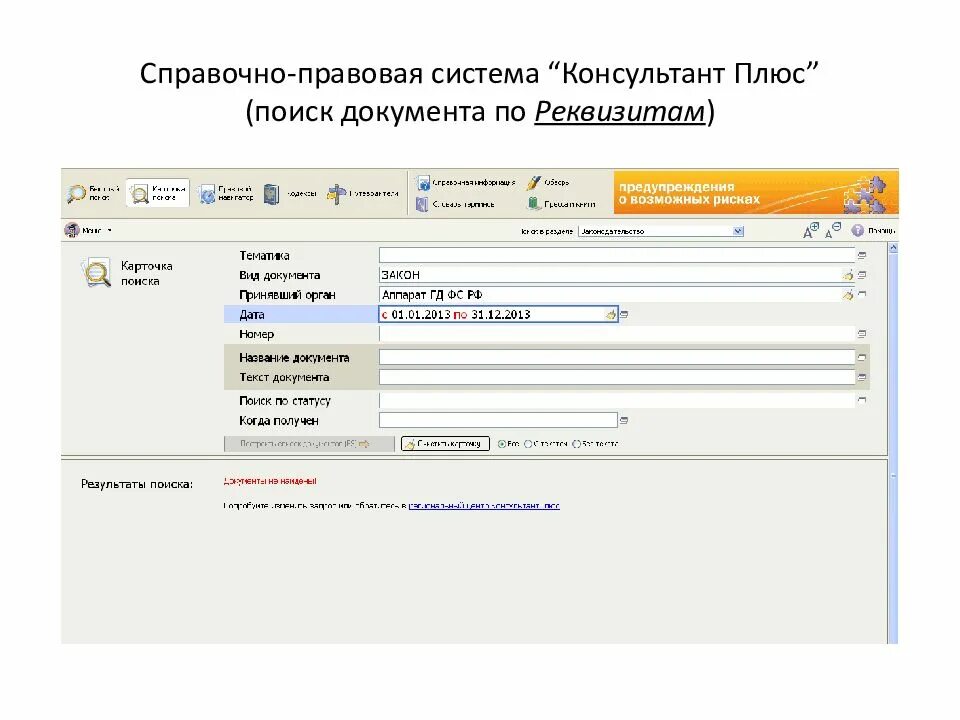Click the Когда получен input field
The image size is (960, 720).
click(x=498, y=421)
